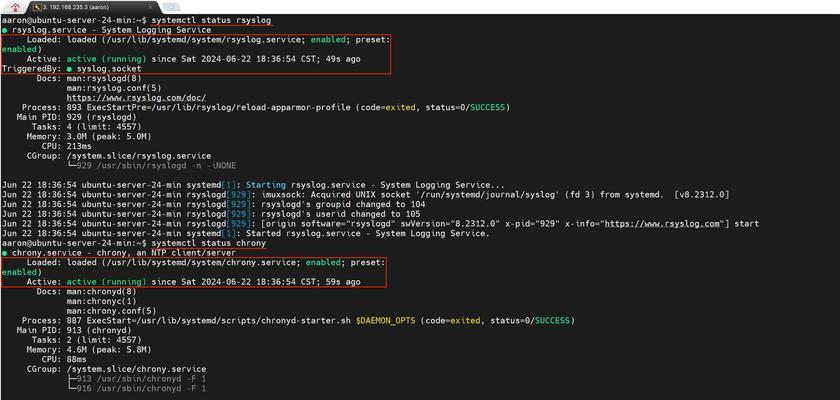Click 'Started rsyslog.service' log line
Viewport: 840px width, 400px height.
245,233
